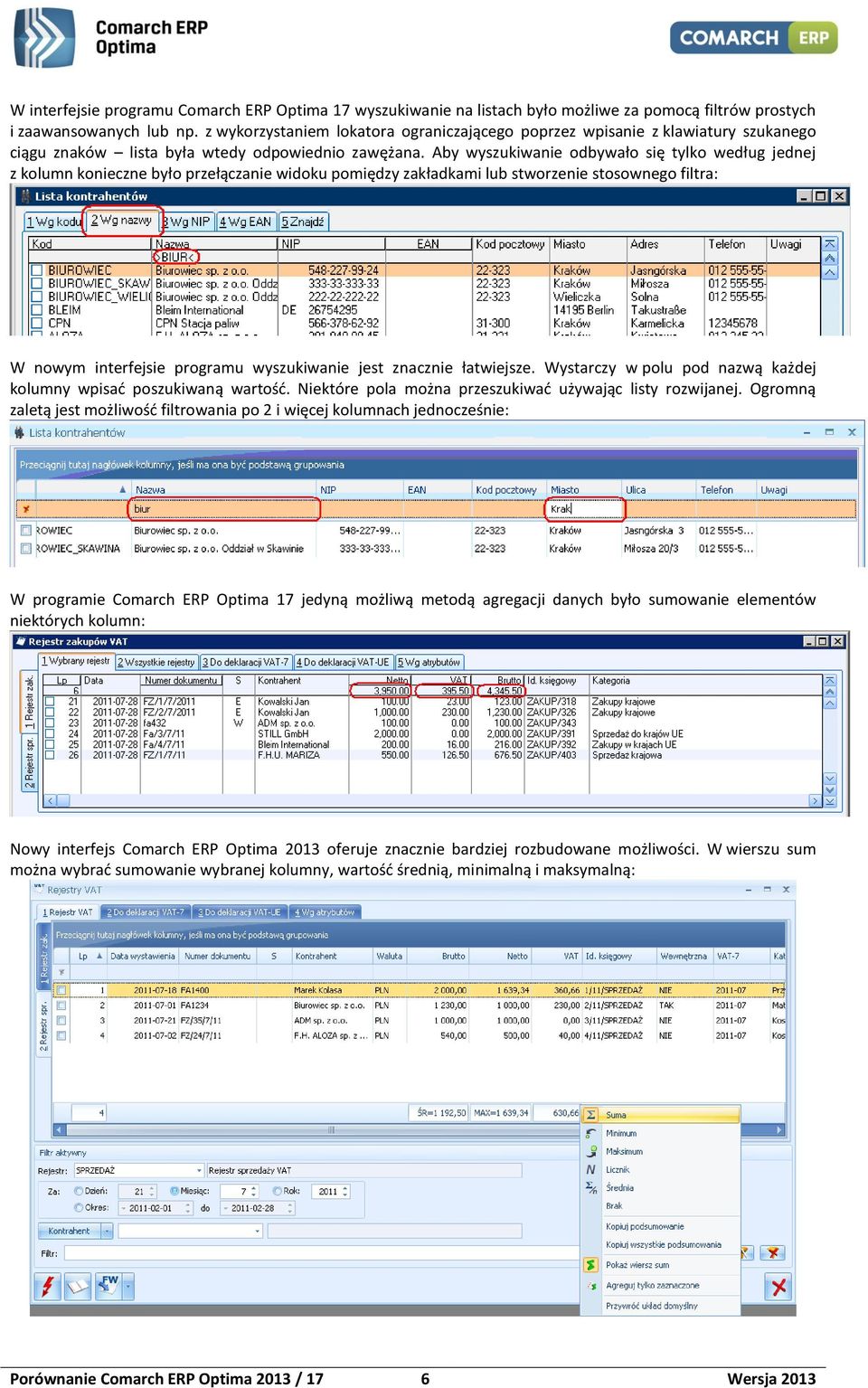Image resolution: width=868 pixels, height=1388 pixels.
Task: Click the Filtr text field in Rejestry VAT
Action: tap(321, 1253)
